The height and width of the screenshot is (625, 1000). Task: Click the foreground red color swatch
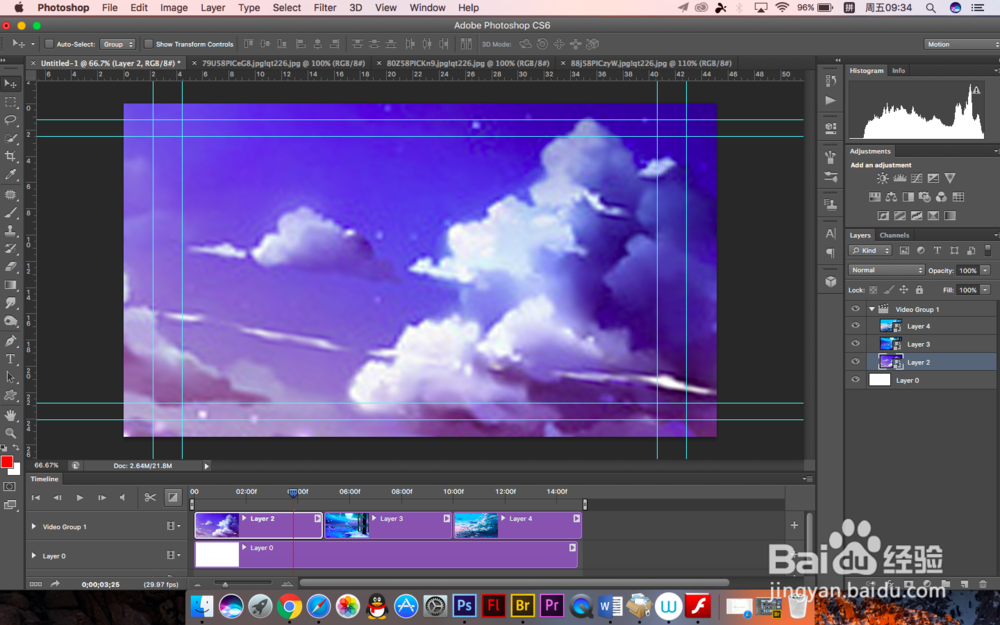coord(7,462)
